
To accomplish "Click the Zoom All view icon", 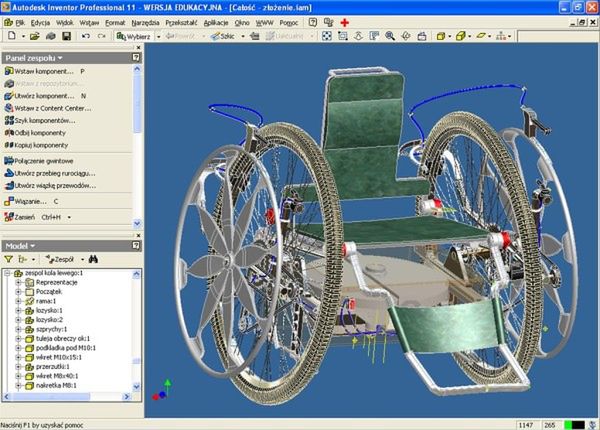I will coord(326,36).
